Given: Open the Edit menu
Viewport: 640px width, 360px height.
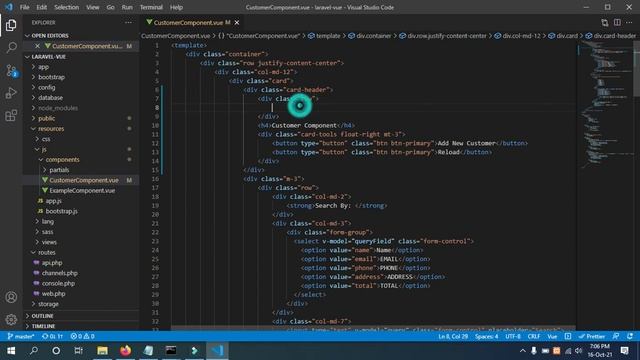Looking at the screenshot, I should [42, 7].
